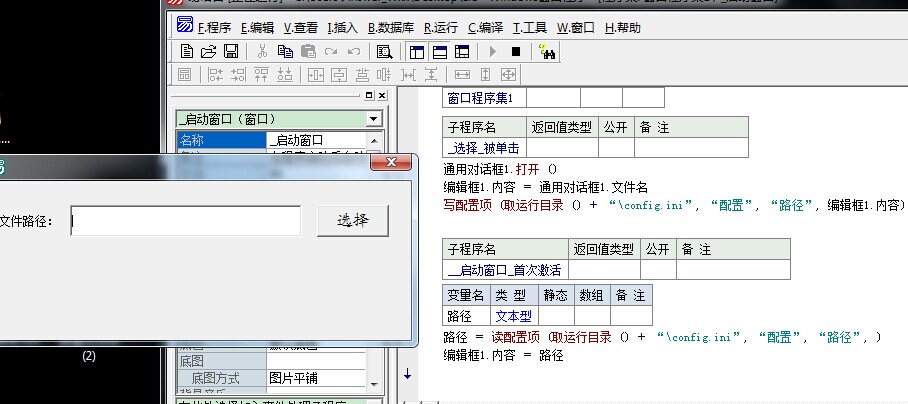
Task: Select the 名称 property row
Action: (x=222, y=140)
